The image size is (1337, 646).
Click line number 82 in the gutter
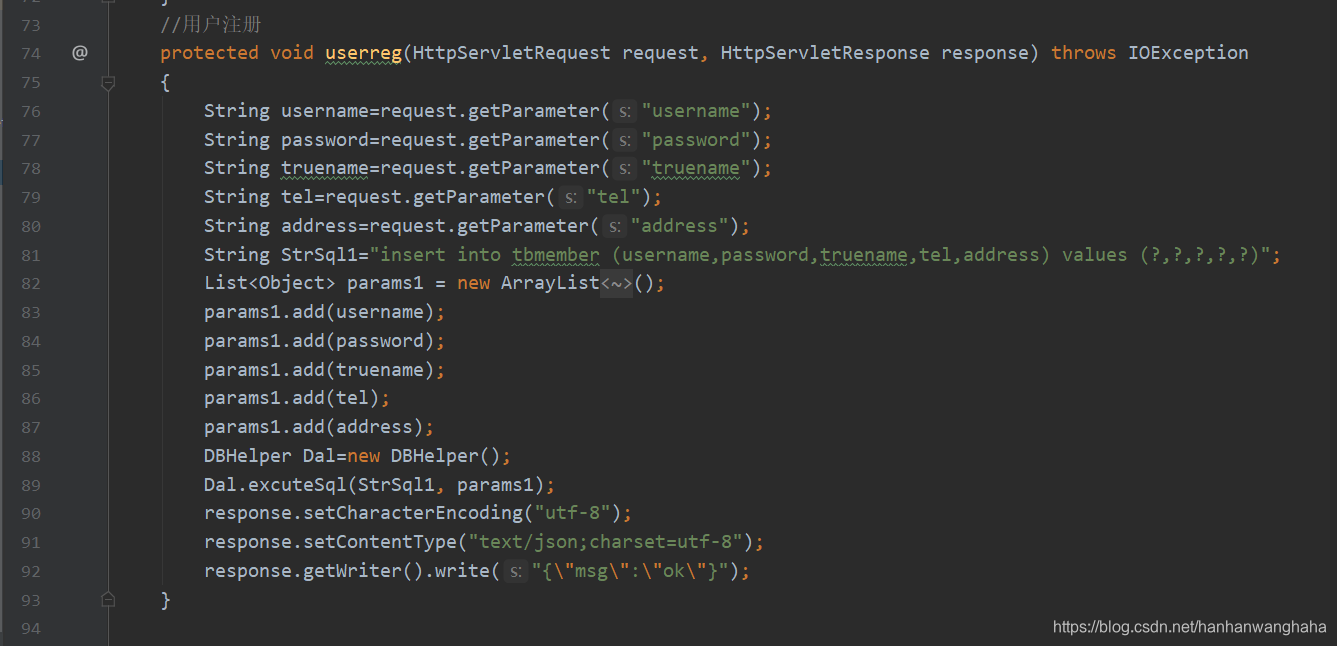(31, 283)
